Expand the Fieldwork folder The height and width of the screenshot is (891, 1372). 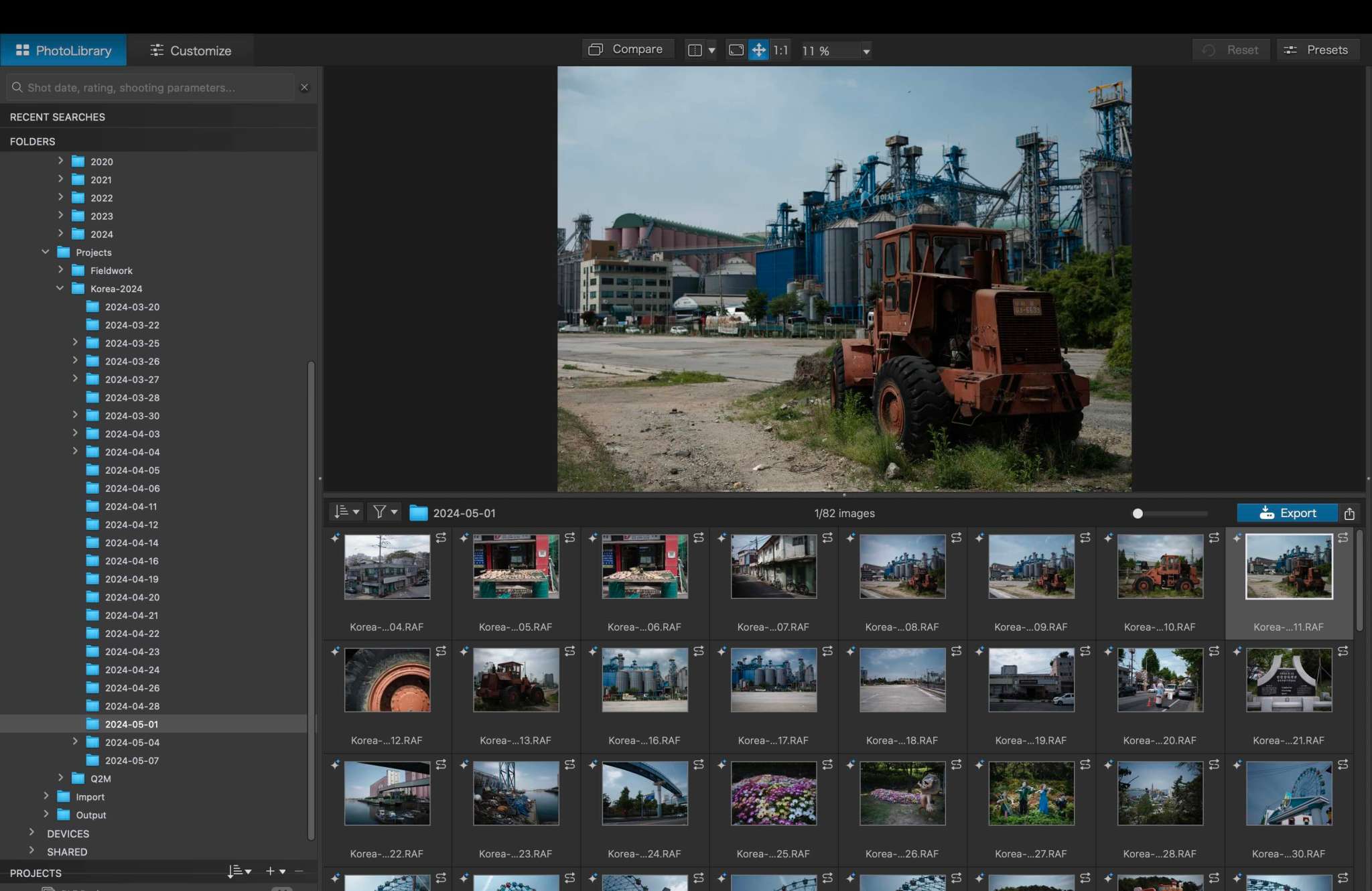[x=61, y=269]
